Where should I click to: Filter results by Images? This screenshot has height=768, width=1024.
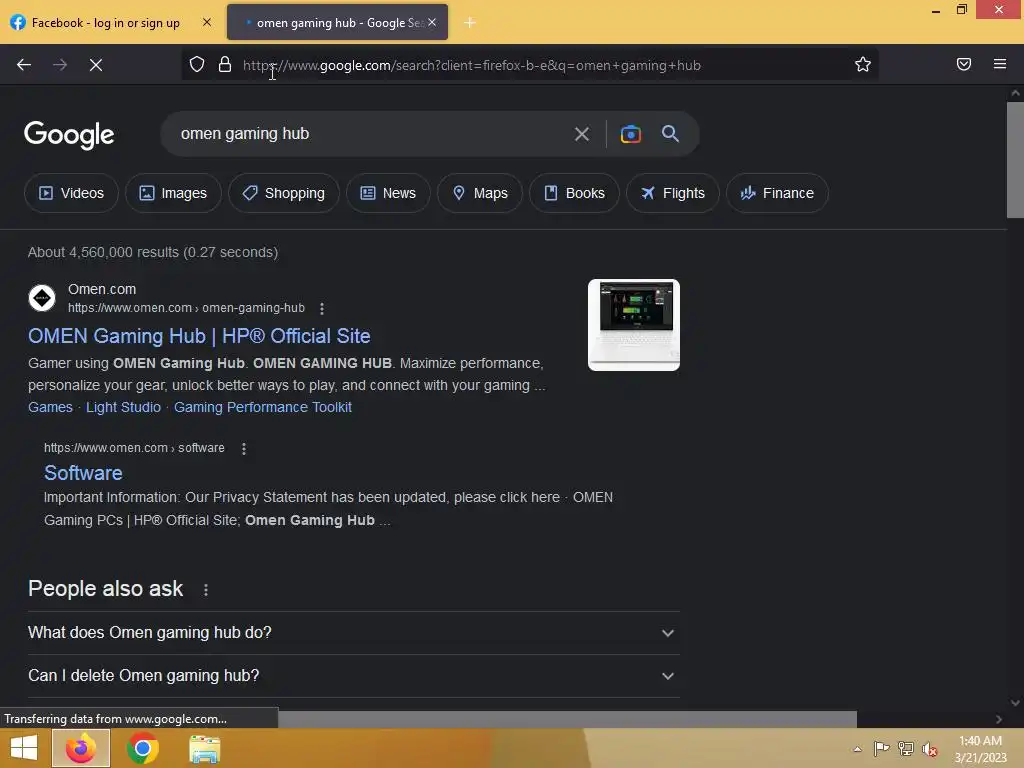(173, 193)
